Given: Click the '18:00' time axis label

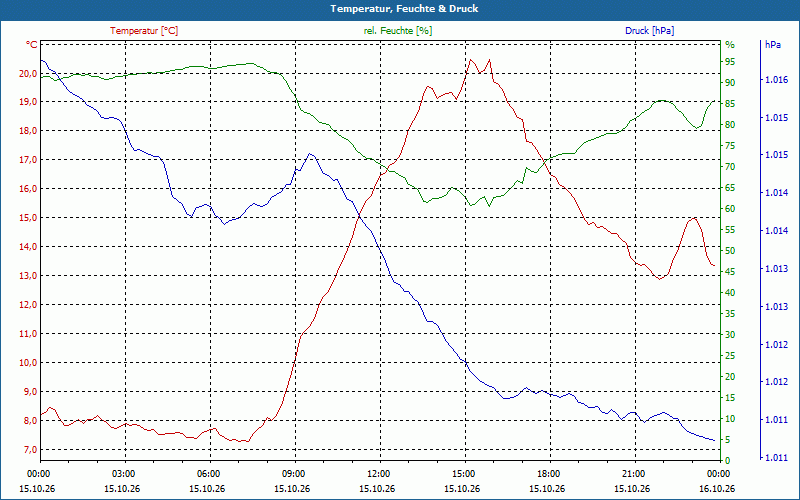Looking at the screenshot, I should click(548, 474).
